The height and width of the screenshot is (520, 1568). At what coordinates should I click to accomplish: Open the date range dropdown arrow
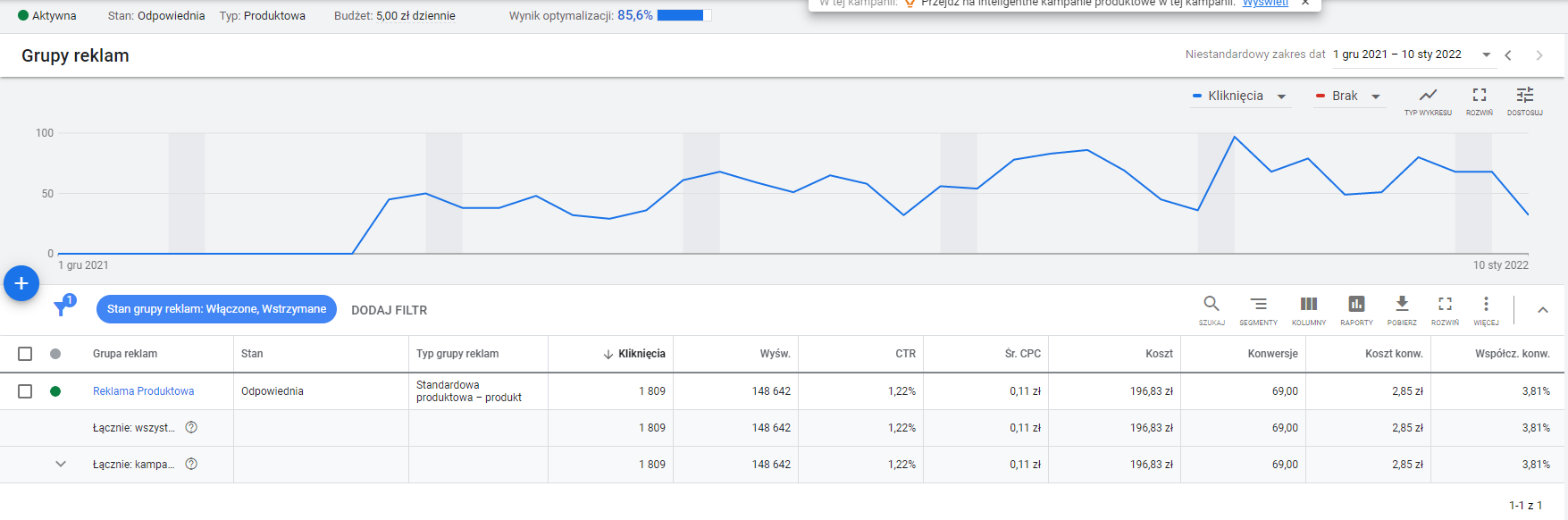coord(1487,55)
